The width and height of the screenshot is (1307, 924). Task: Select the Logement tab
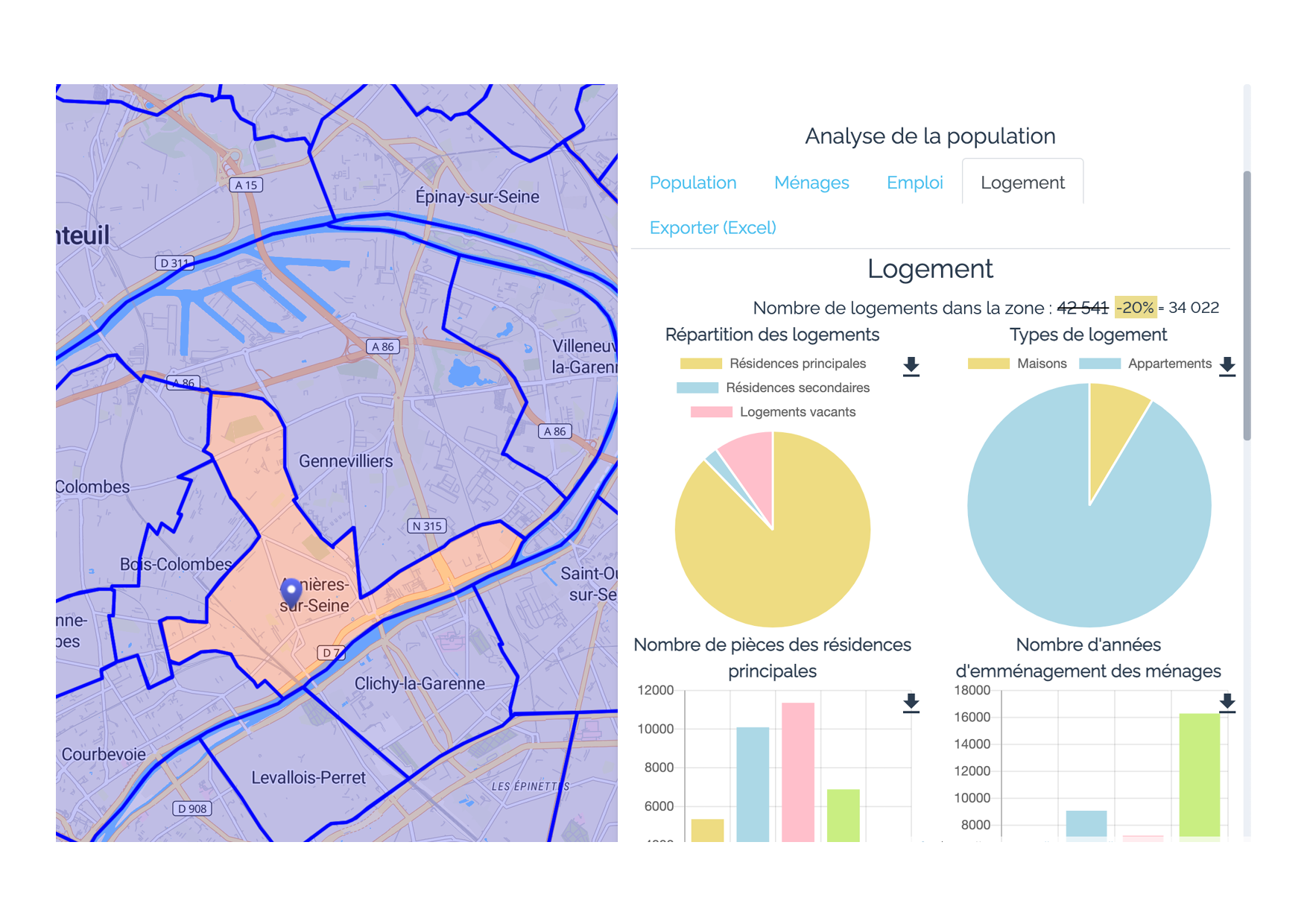pyautogui.click(x=1022, y=183)
